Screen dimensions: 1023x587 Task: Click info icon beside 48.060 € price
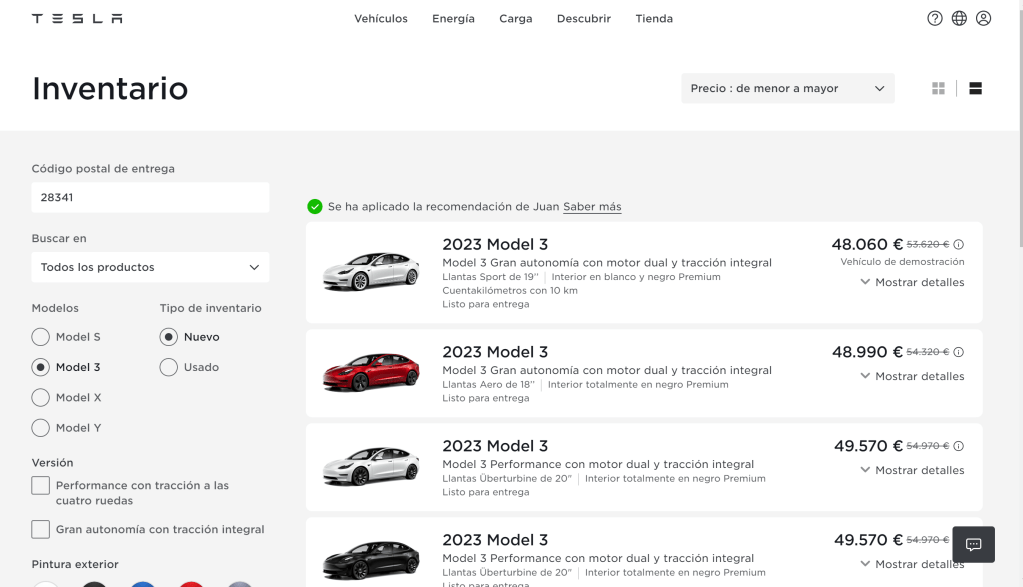pyautogui.click(x=958, y=244)
